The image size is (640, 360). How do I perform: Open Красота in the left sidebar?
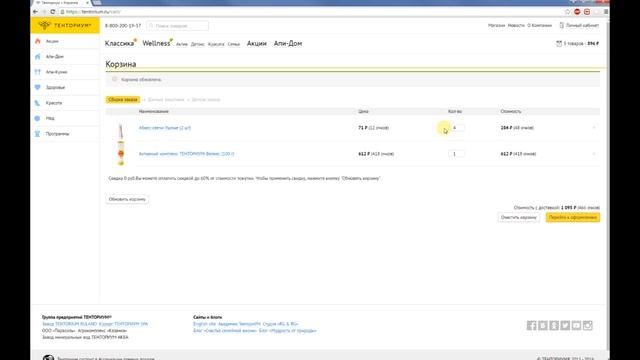(x=54, y=103)
